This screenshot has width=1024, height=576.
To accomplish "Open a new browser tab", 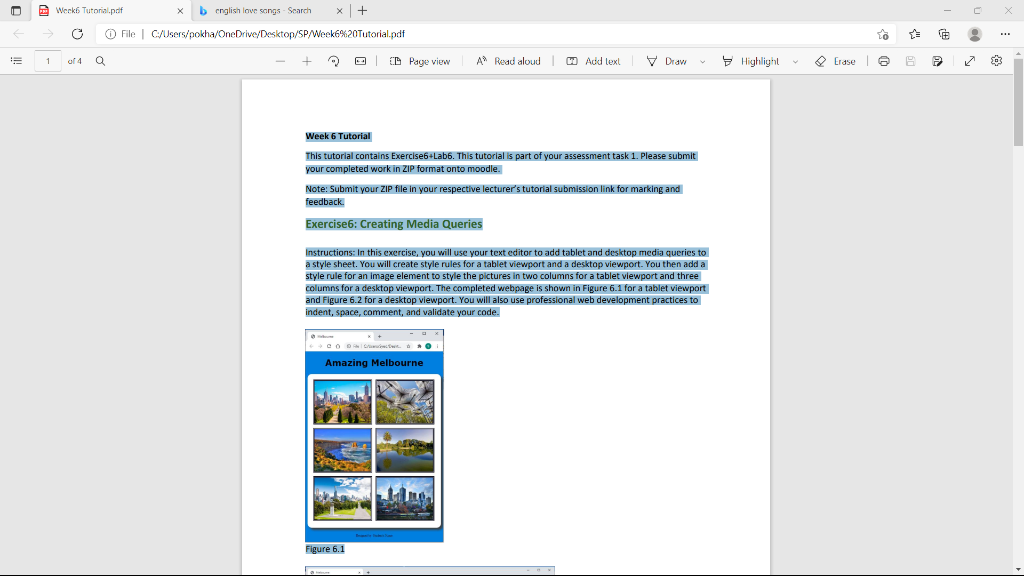I will click(362, 10).
